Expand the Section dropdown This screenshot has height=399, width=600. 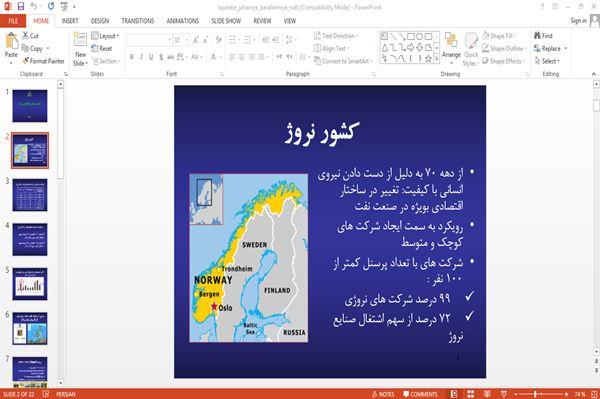coord(106,61)
